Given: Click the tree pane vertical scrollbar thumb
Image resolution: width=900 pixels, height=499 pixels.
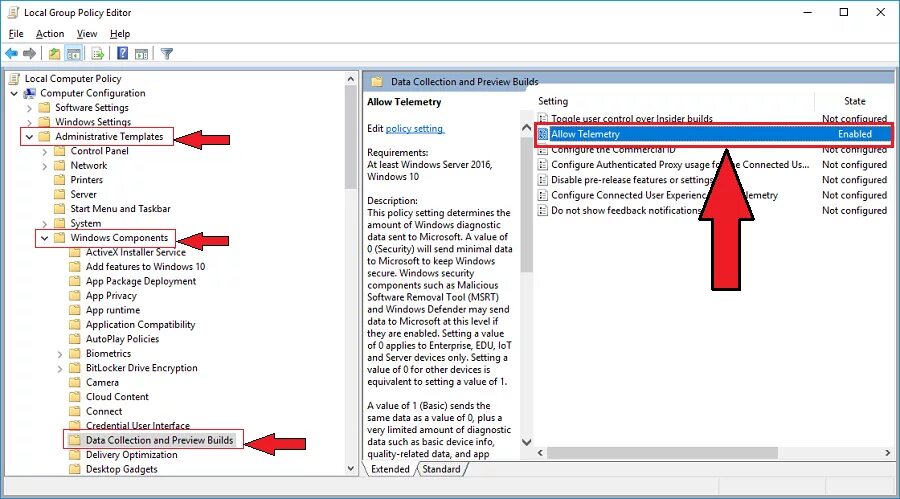Looking at the screenshot, I should [351, 137].
